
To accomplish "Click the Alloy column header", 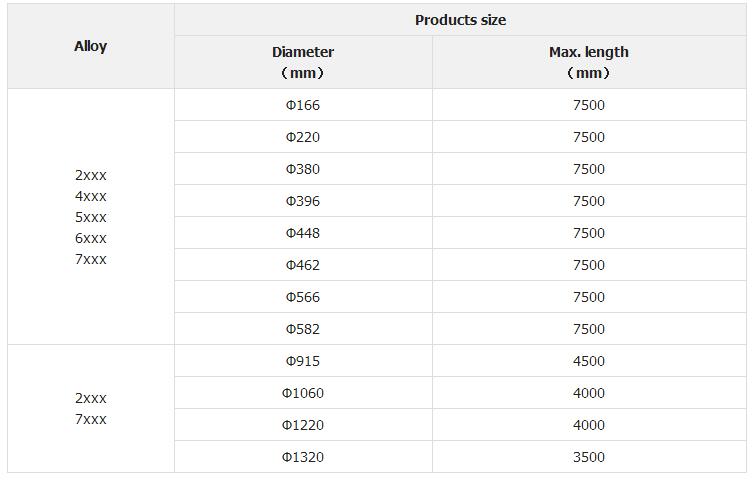I will pos(91,46).
